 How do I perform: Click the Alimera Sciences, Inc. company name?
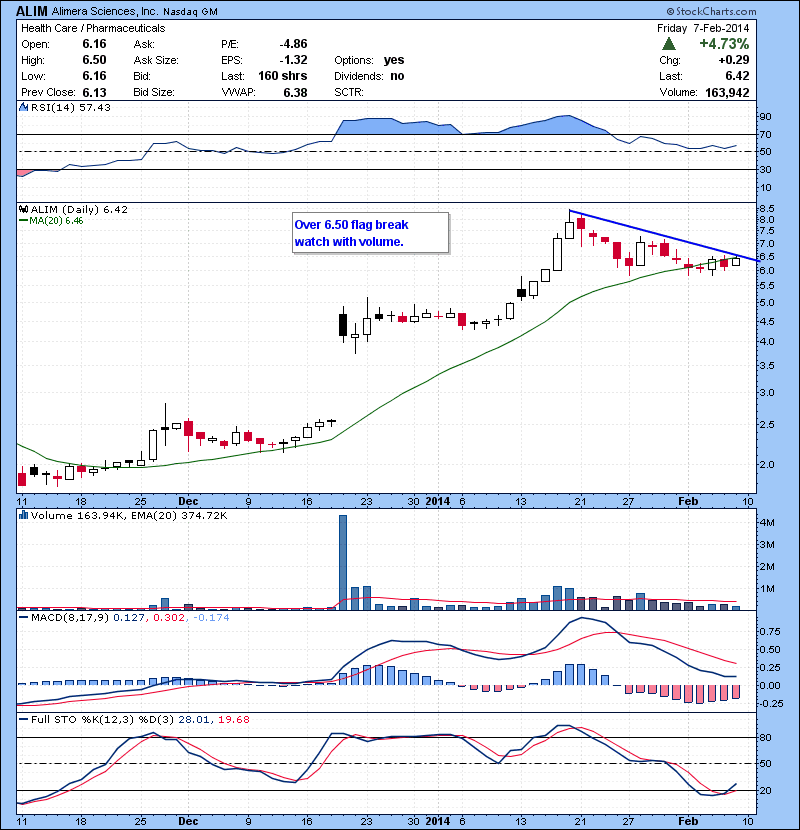105,11
